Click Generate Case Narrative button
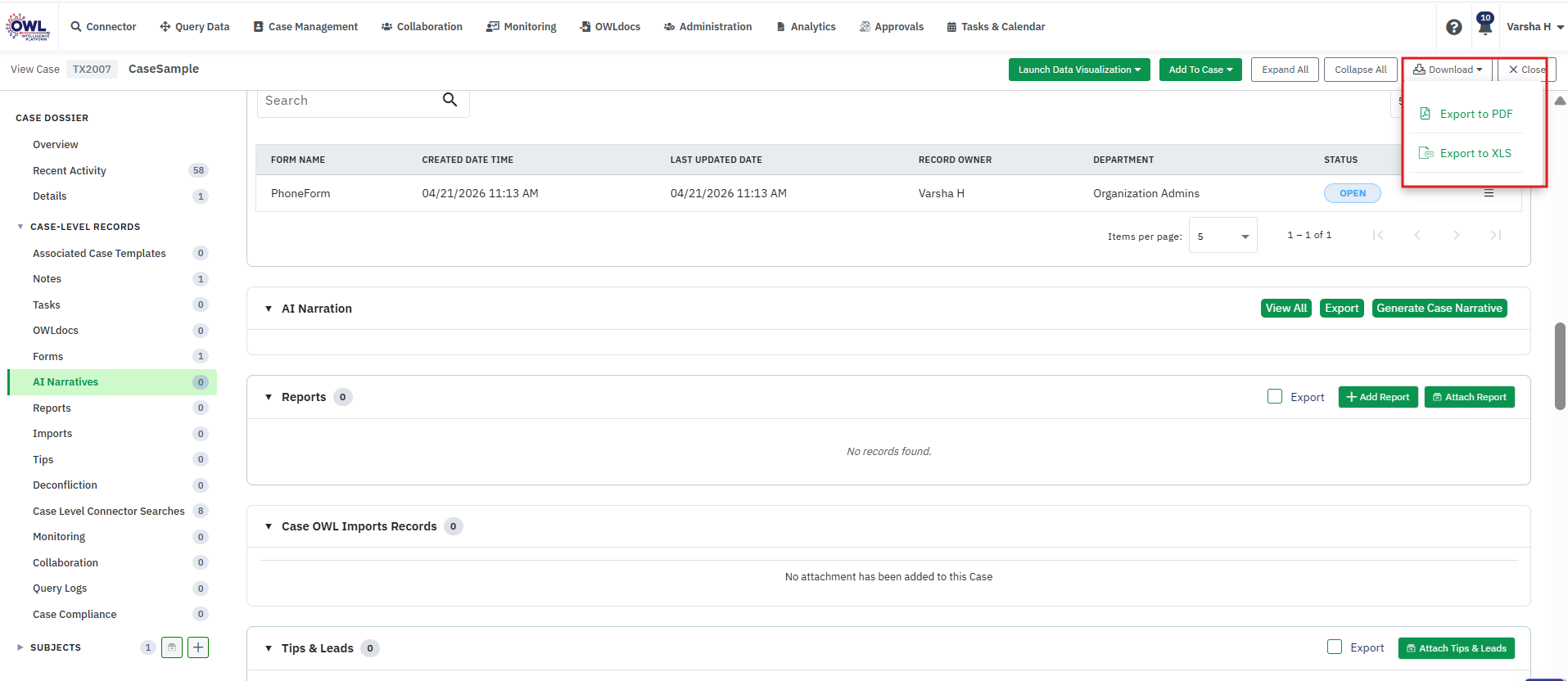 click(x=1439, y=309)
